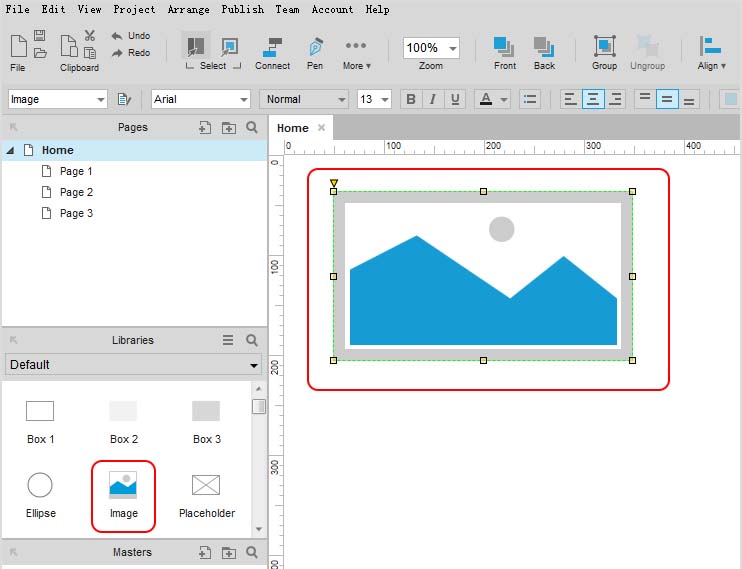Click the Paste icon in Clipboard group
Viewport: 742px width, 569px height.
pyautogui.click(x=90, y=53)
